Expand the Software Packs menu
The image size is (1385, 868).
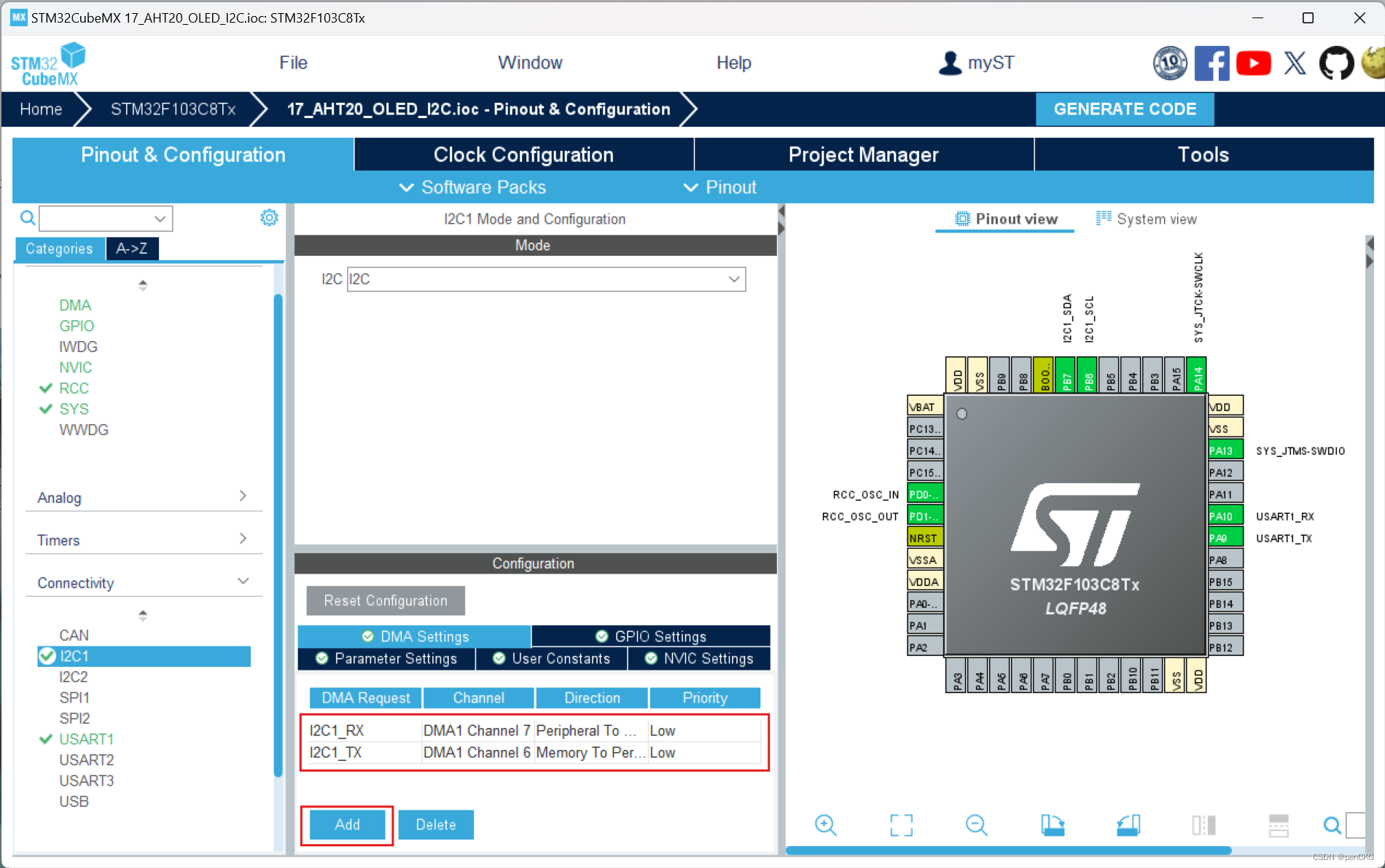[x=472, y=187]
